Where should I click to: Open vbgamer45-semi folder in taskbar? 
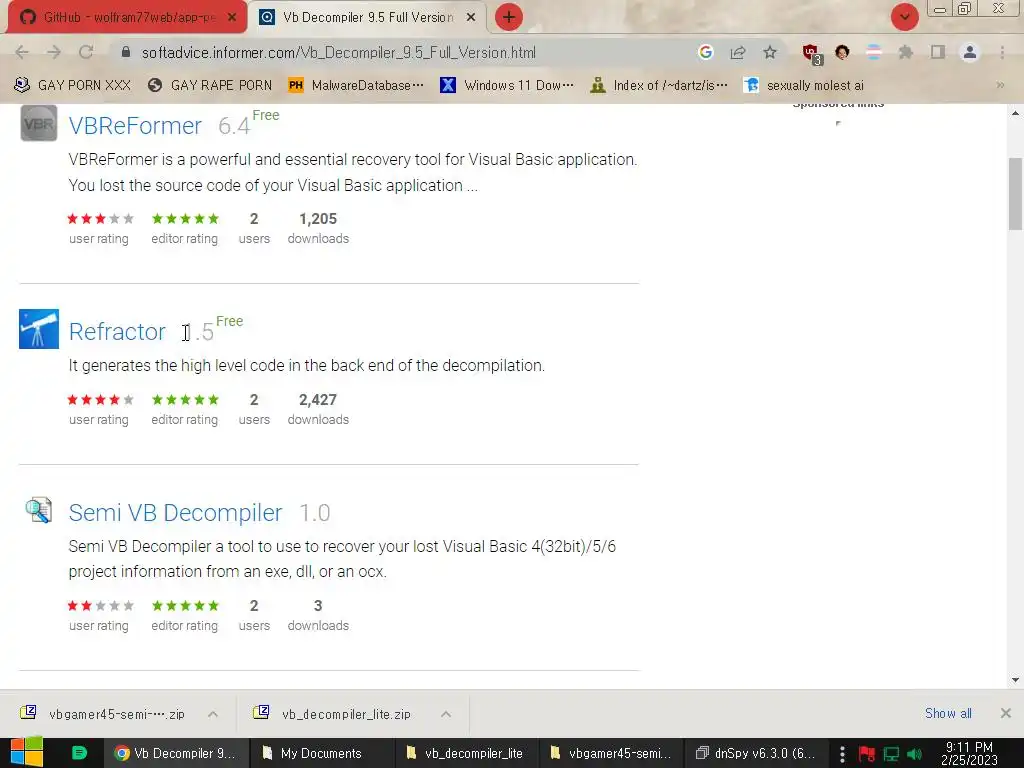click(611, 753)
